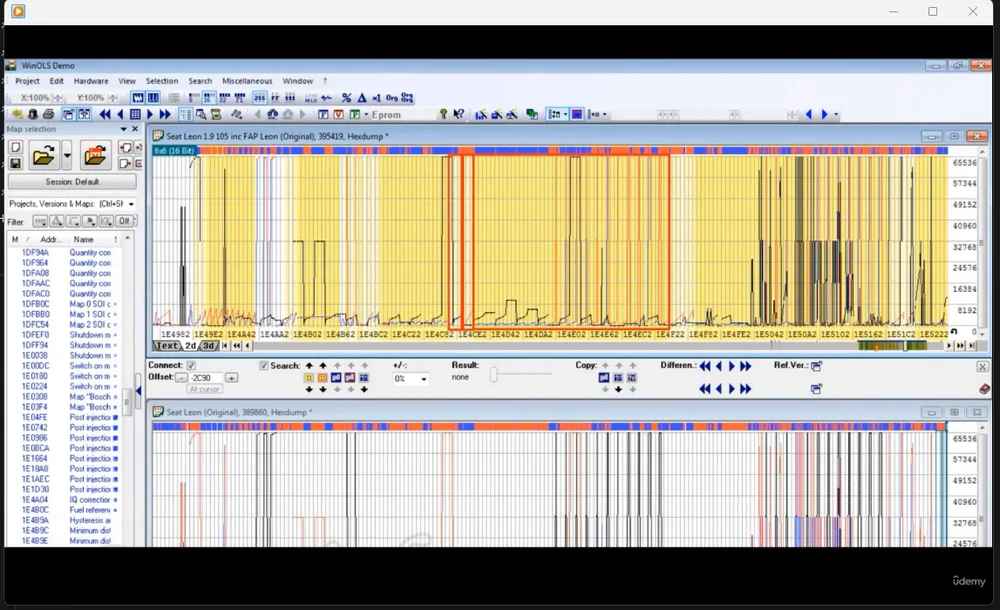Open the +/- percentage dropdown
Viewport: 1000px width, 610px height.
(424, 379)
